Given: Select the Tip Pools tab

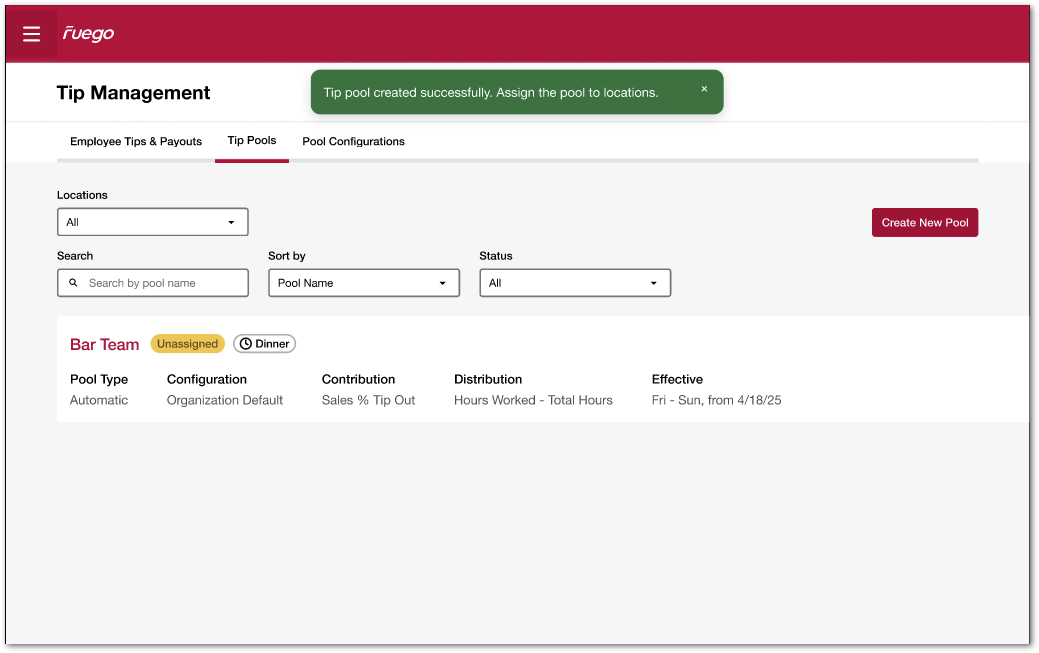Looking at the screenshot, I should (252, 141).
